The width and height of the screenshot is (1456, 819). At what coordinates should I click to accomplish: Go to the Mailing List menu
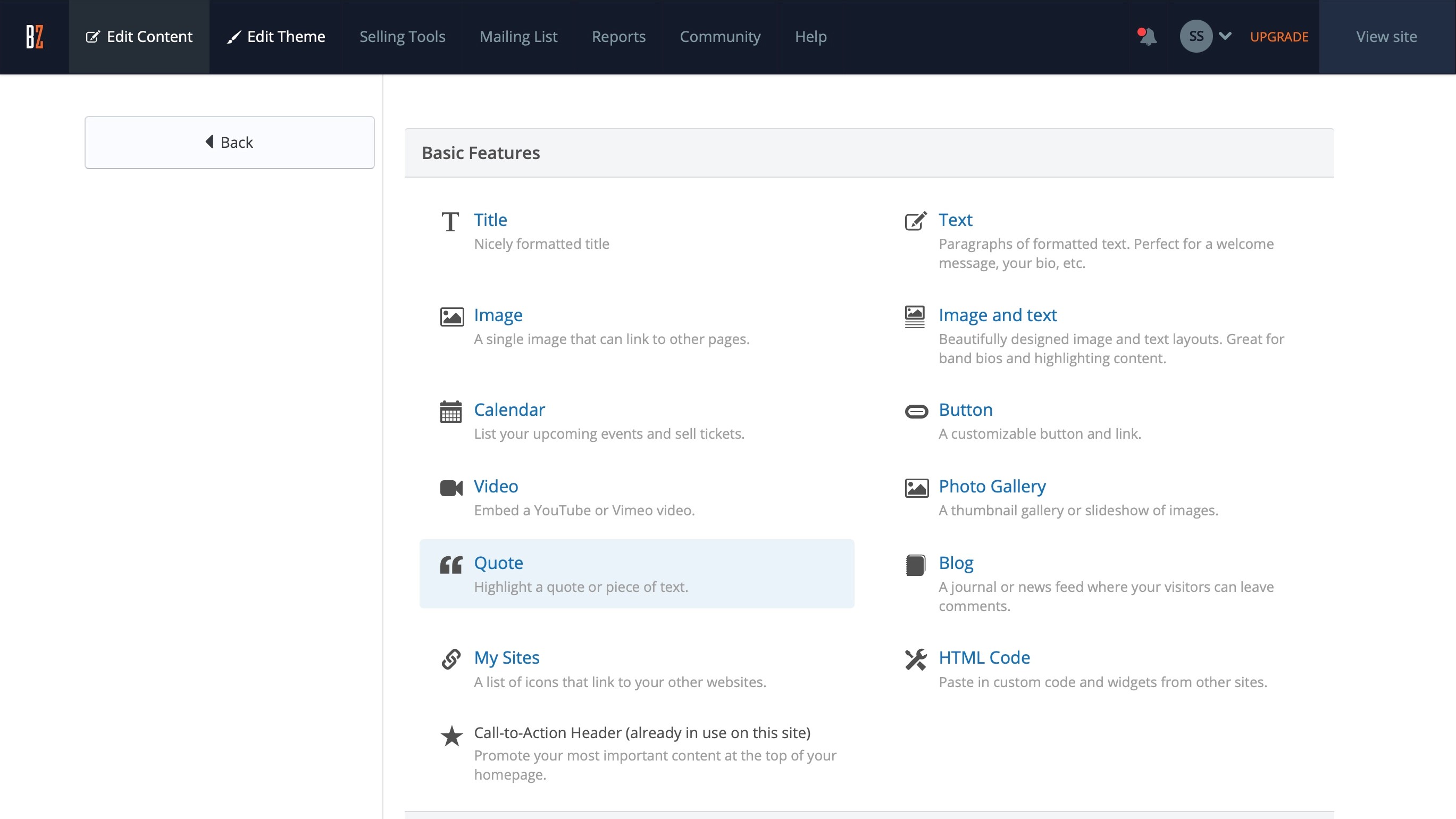click(518, 37)
